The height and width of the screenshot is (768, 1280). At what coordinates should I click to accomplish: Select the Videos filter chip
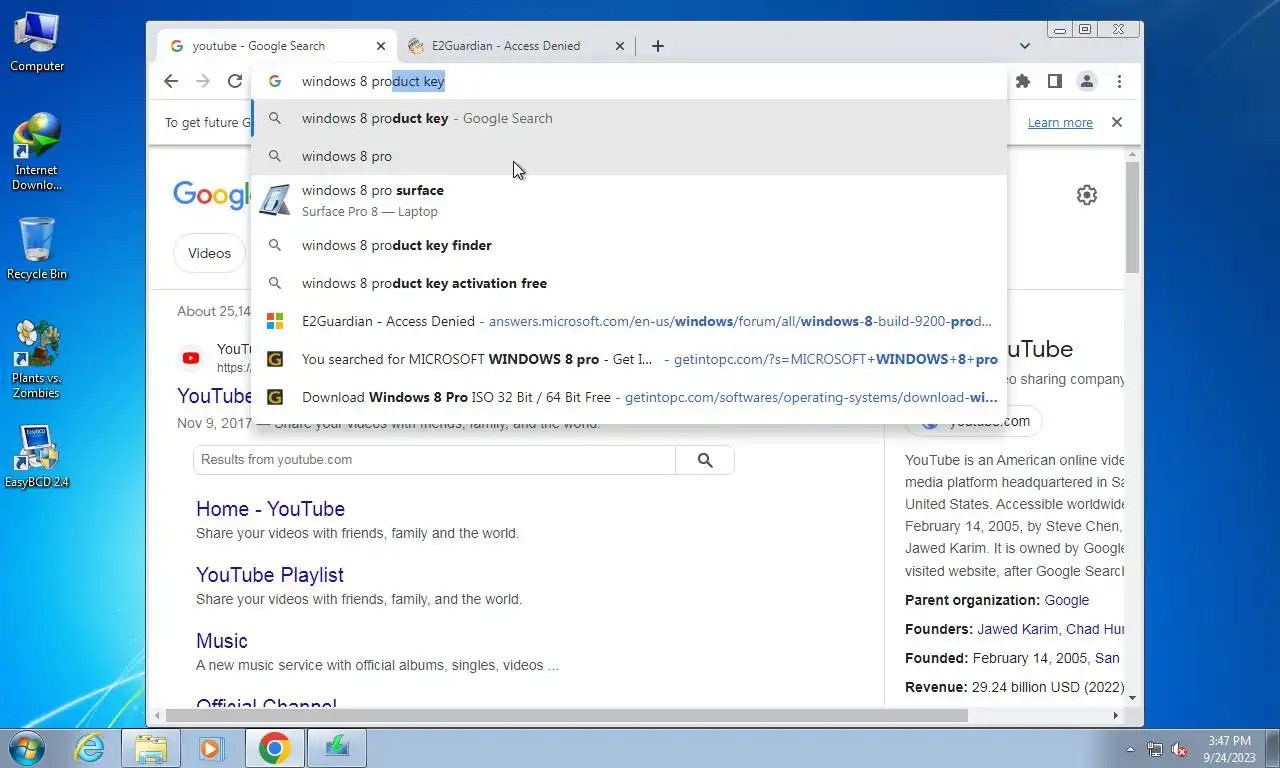tap(209, 253)
